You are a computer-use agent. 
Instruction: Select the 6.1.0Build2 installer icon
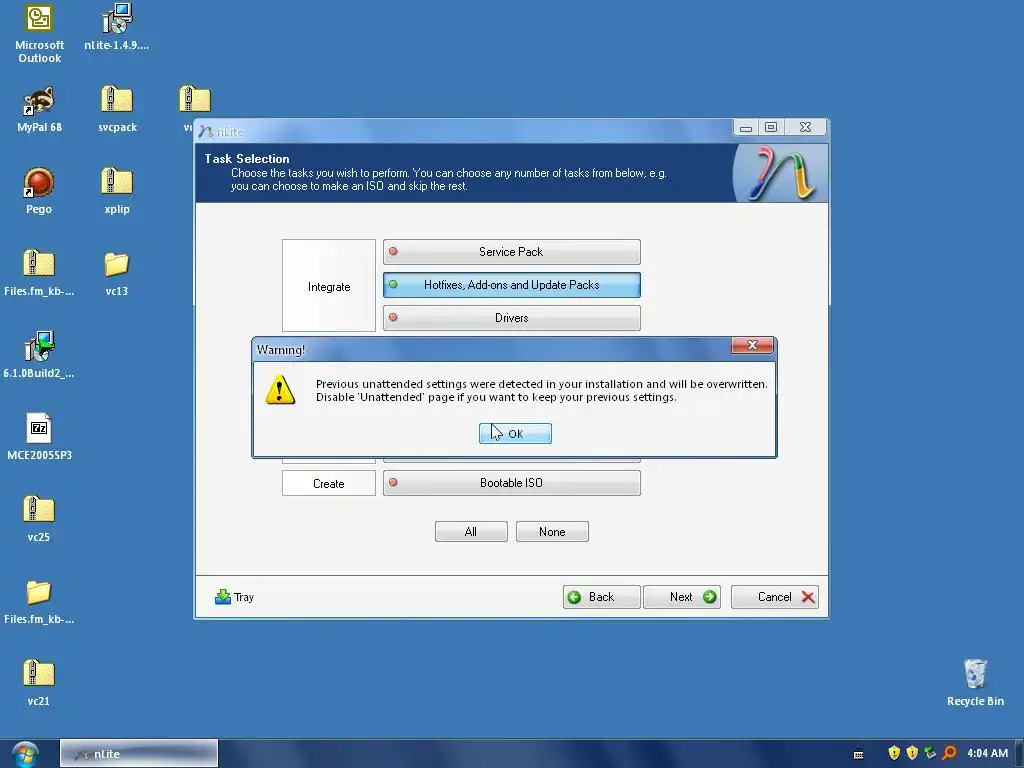pos(39,355)
